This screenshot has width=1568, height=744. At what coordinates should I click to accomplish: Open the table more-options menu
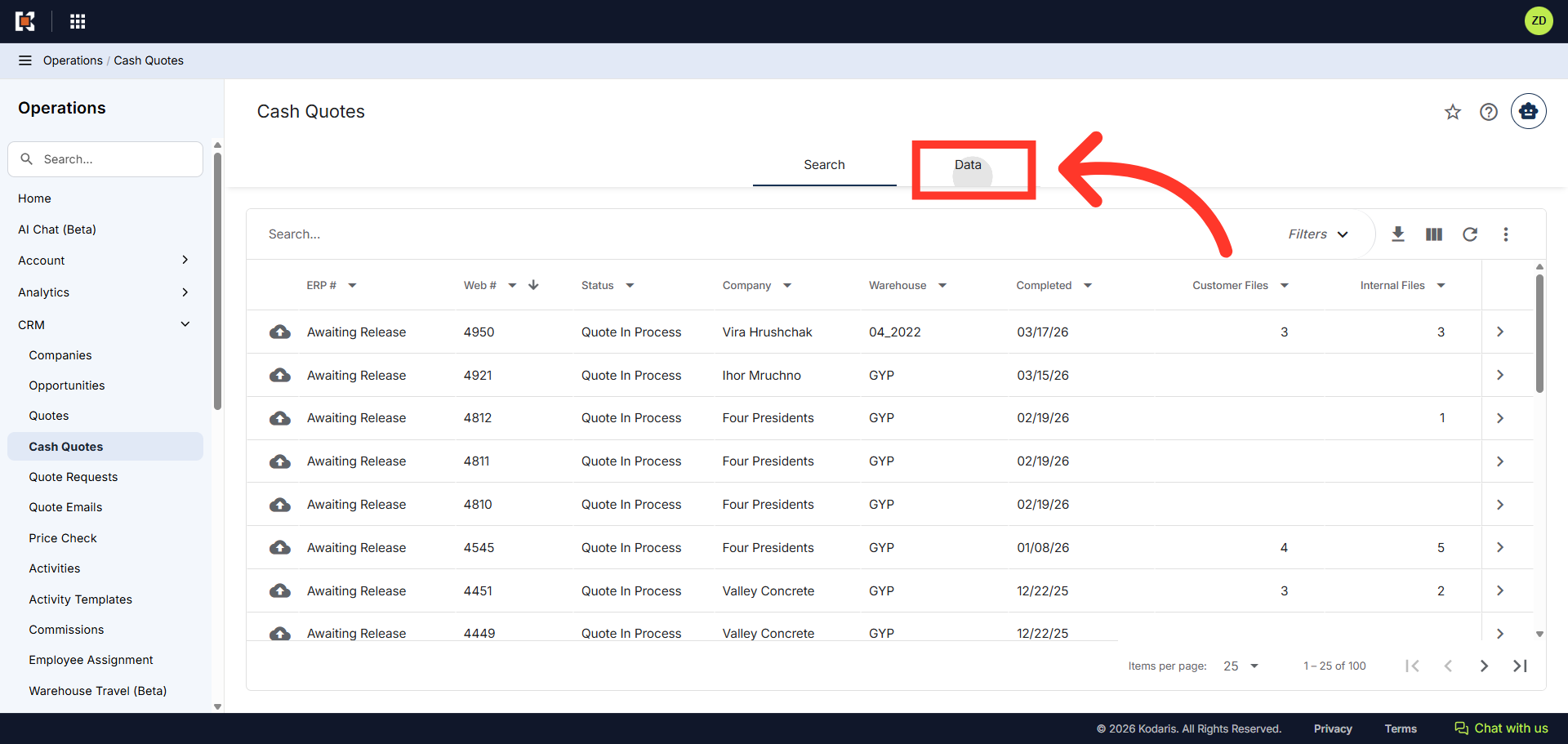tap(1506, 234)
